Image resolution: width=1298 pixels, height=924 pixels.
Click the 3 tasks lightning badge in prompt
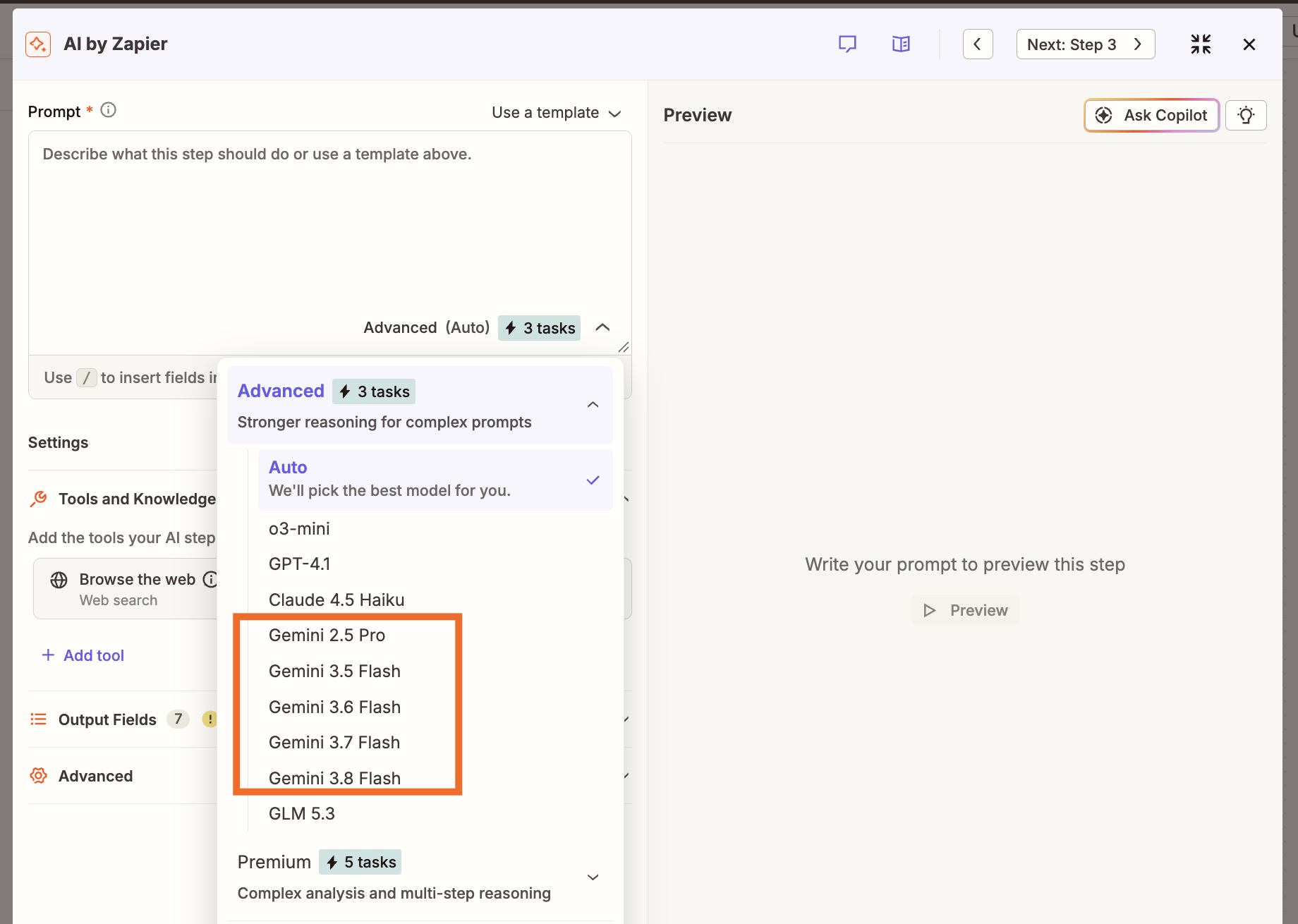(x=539, y=328)
